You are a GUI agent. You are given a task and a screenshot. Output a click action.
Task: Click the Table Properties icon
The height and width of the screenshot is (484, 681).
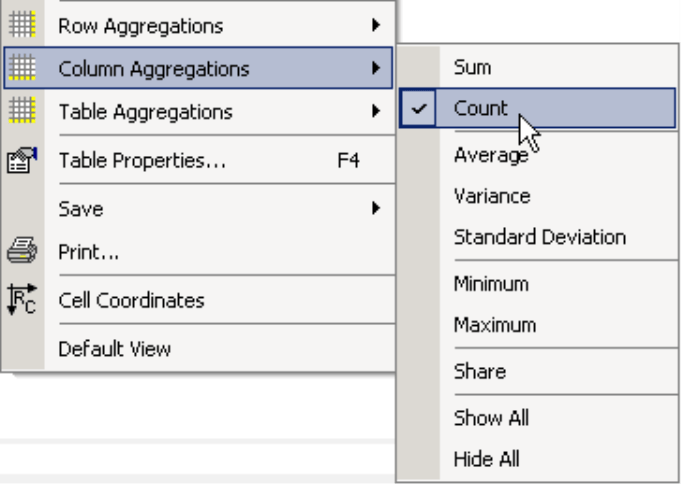click(22, 160)
